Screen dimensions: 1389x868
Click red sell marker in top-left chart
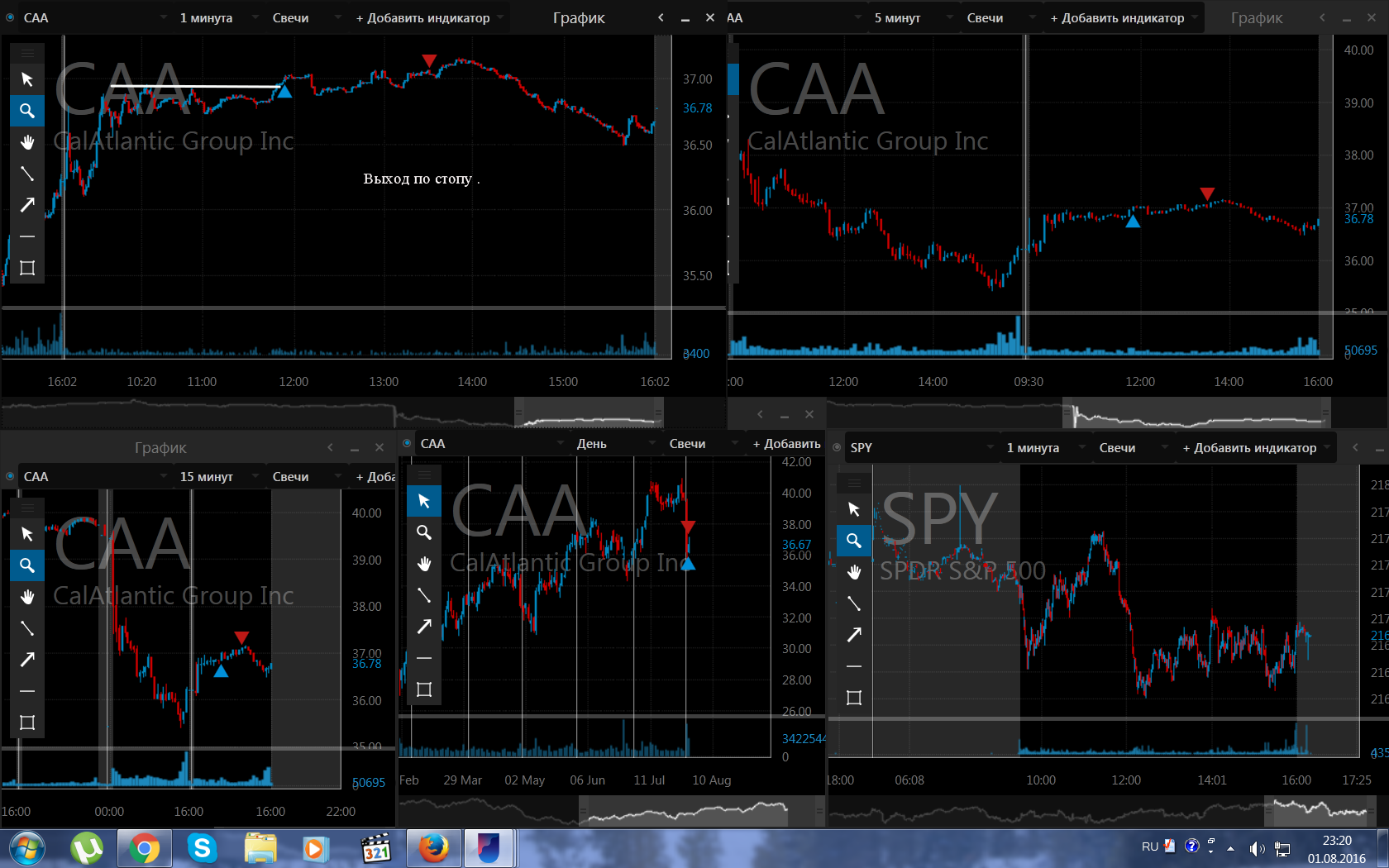click(x=428, y=60)
